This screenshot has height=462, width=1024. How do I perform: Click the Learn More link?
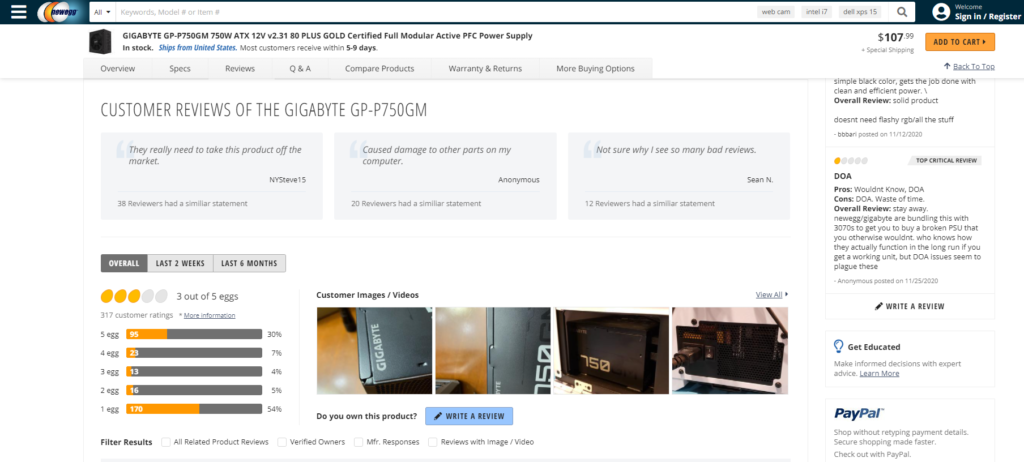[879, 374]
